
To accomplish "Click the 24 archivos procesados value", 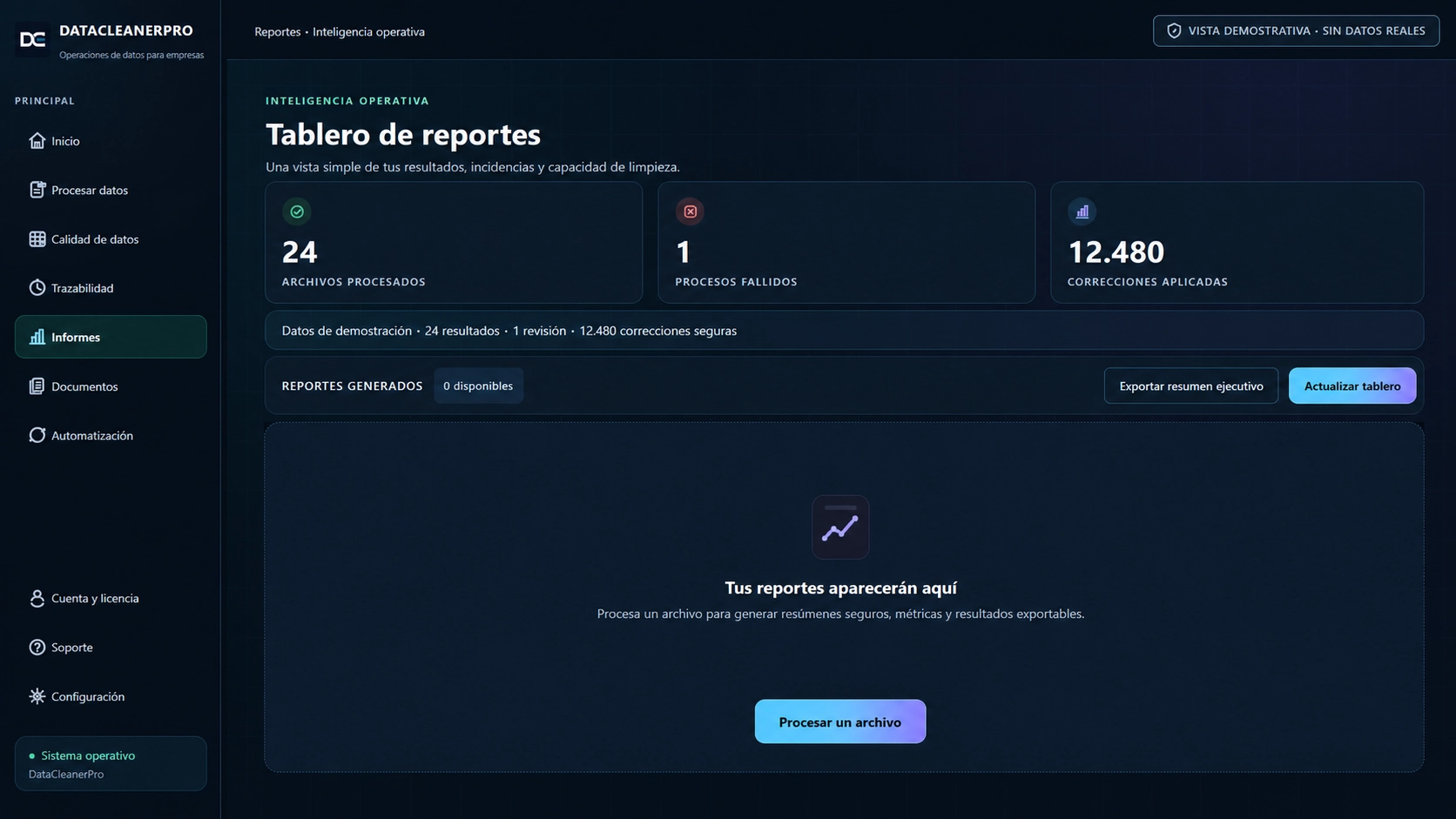I will pyautogui.click(x=300, y=252).
